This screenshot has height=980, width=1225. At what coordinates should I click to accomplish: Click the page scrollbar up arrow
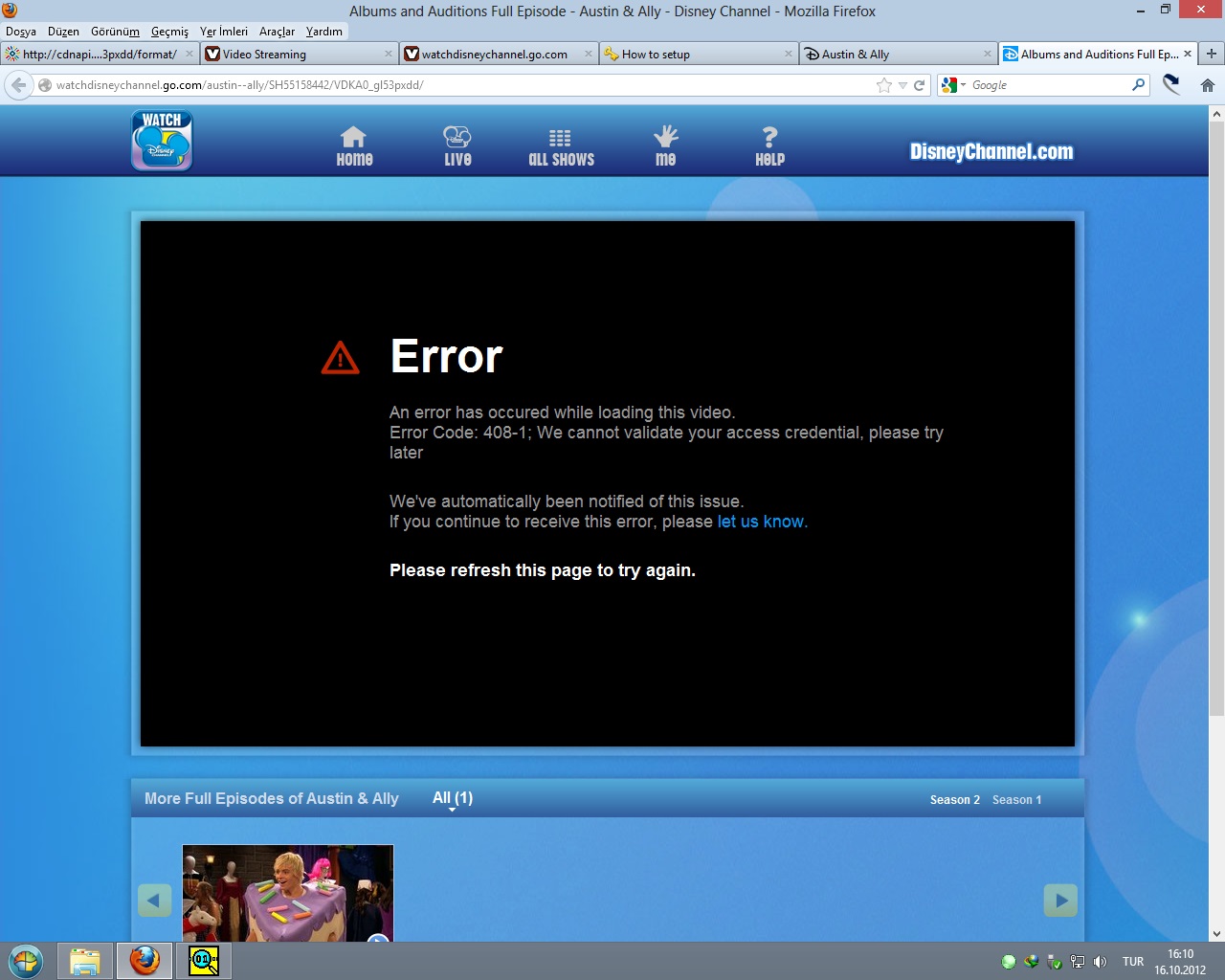[x=1216, y=114]
